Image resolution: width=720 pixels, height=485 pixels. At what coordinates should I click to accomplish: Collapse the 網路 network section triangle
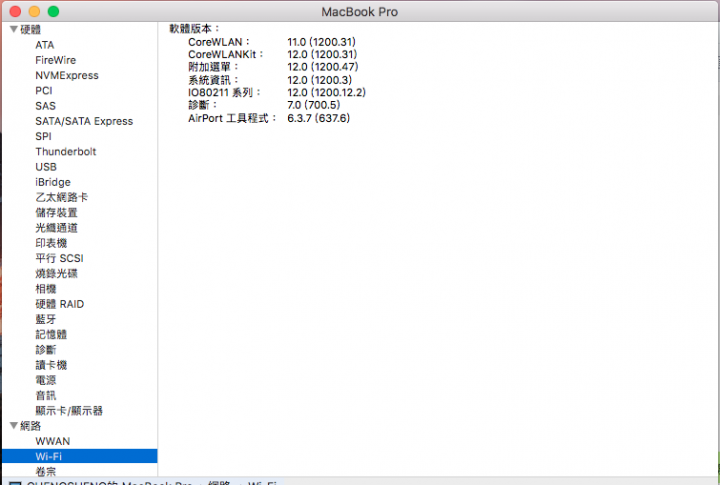tap(14, 426)
